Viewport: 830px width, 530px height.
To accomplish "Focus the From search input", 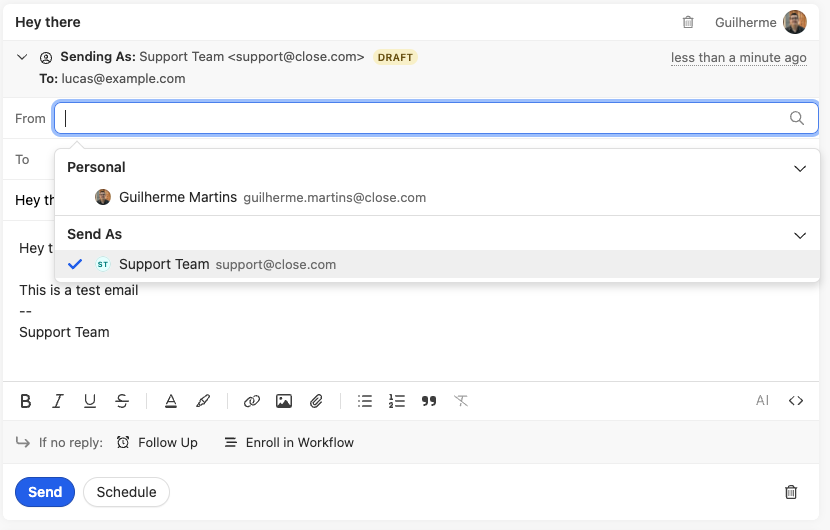I will click(x=436, y=118).
